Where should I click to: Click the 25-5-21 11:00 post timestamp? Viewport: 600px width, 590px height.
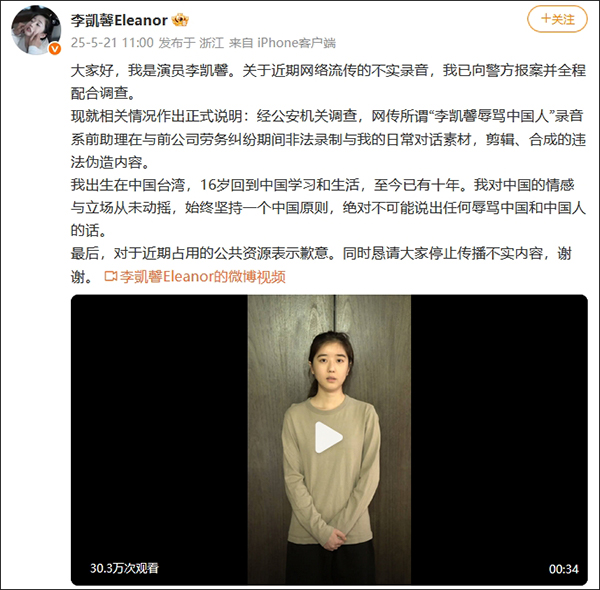coord(112,43)
